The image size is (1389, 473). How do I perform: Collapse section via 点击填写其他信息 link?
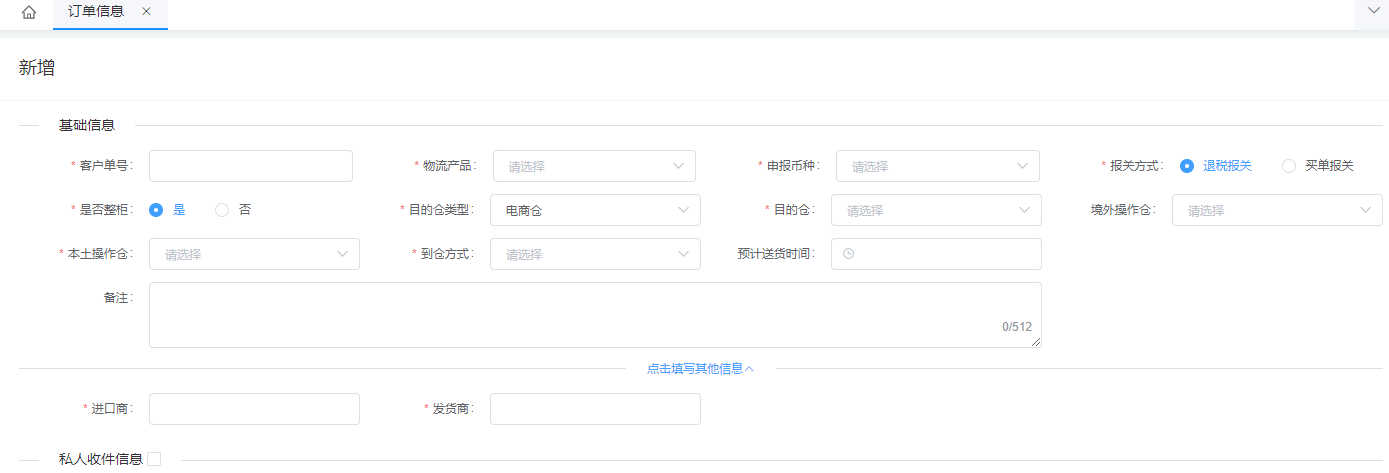pyautogui.click(x=700, y=368)
